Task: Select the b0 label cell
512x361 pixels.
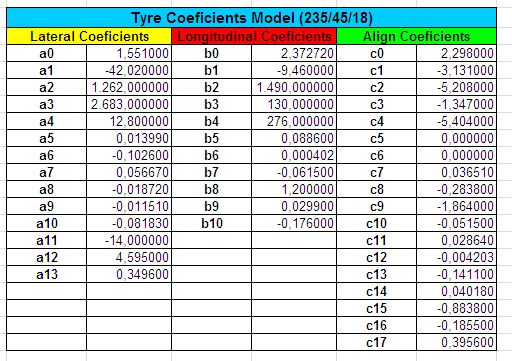Action: (x=212, y=53)
